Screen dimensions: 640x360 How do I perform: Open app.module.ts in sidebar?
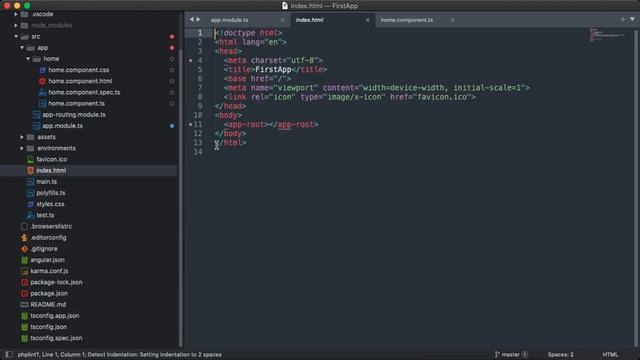[62, 126]
